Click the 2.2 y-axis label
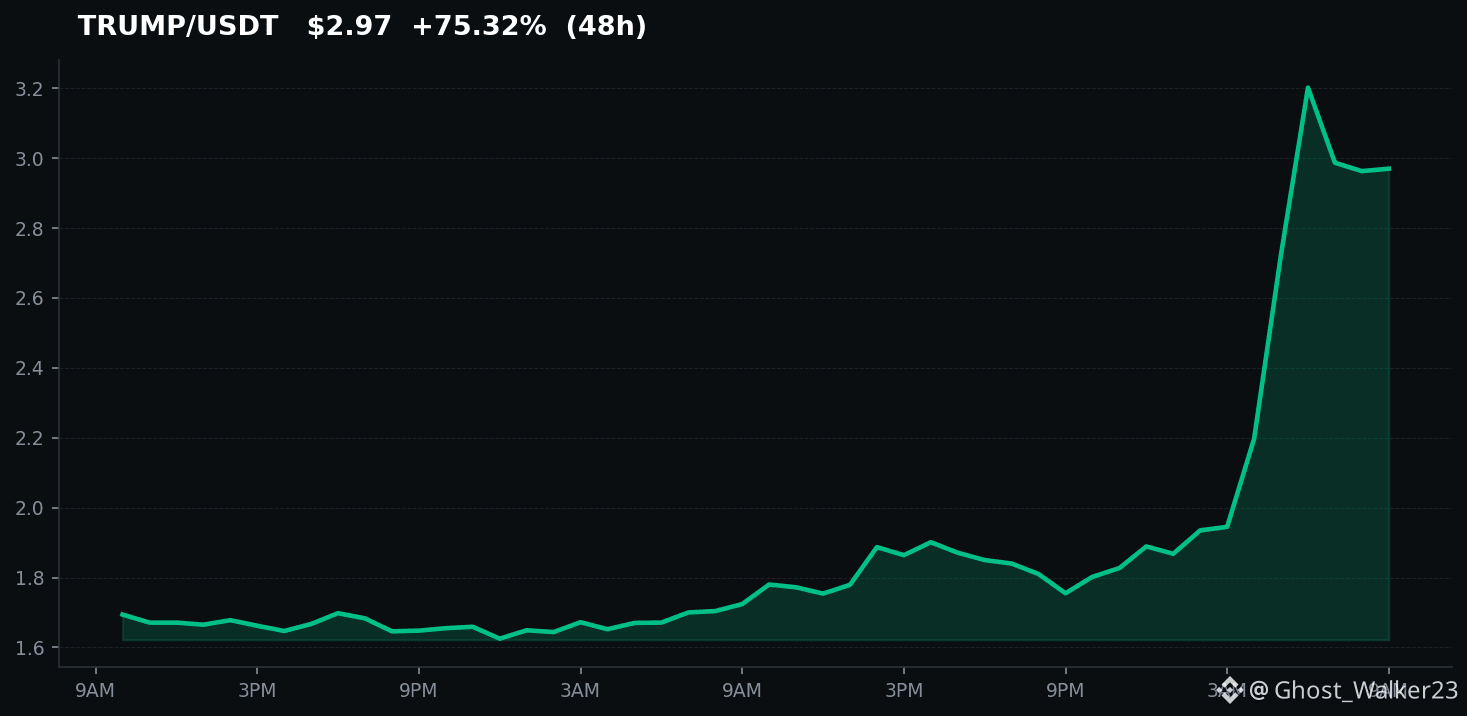 coord(31,439)
